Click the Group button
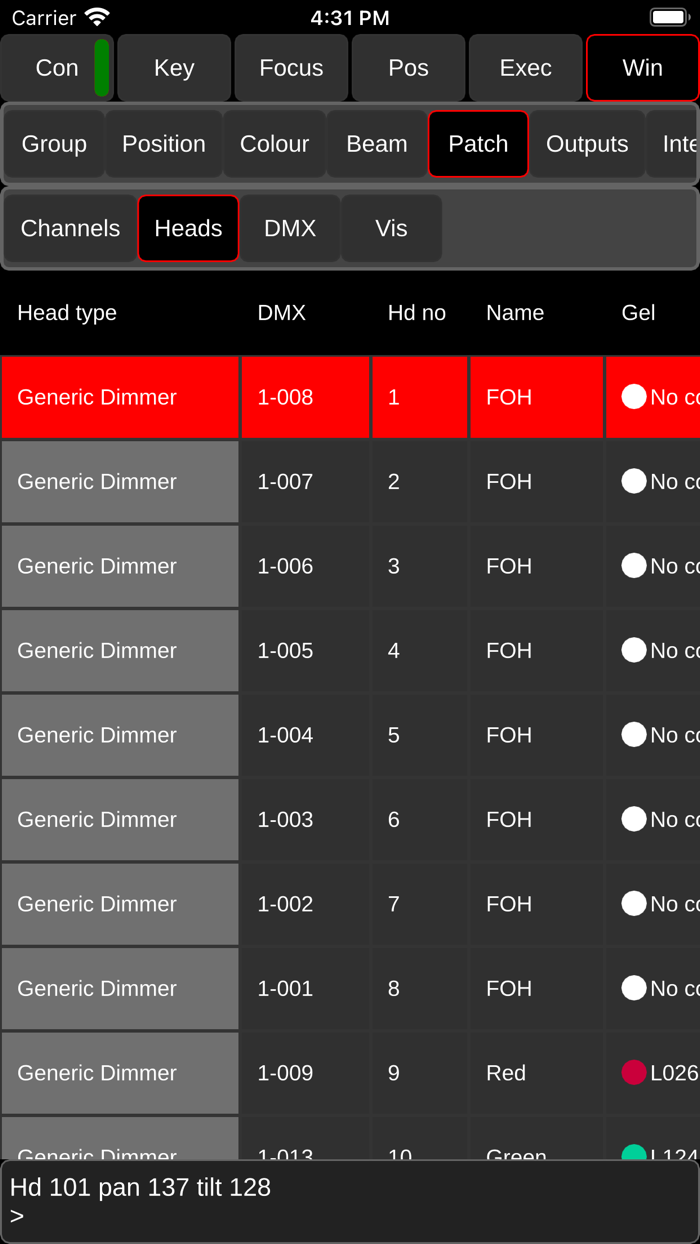This screenshot has width=700, height=1244. pos(54,143)
